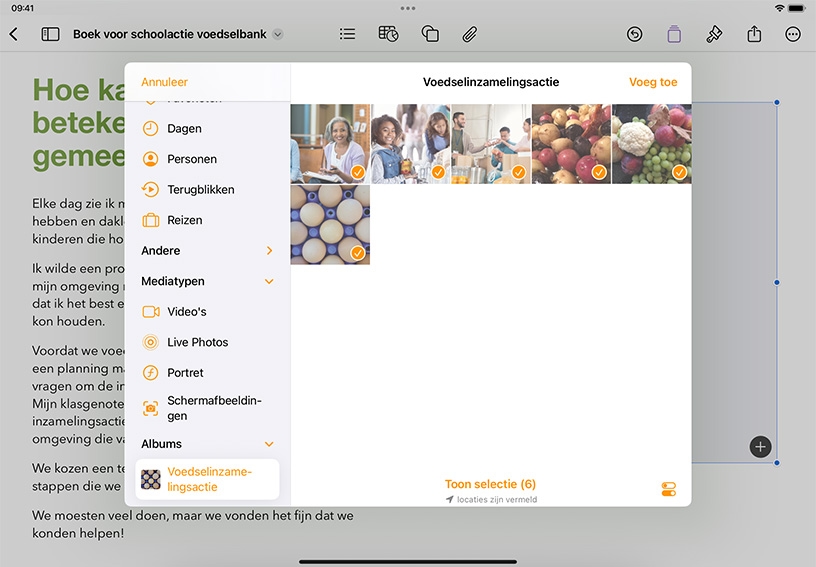Click the Personen person icon
Image resolution: width=816 pixels, height=567 pixels.
150,159
